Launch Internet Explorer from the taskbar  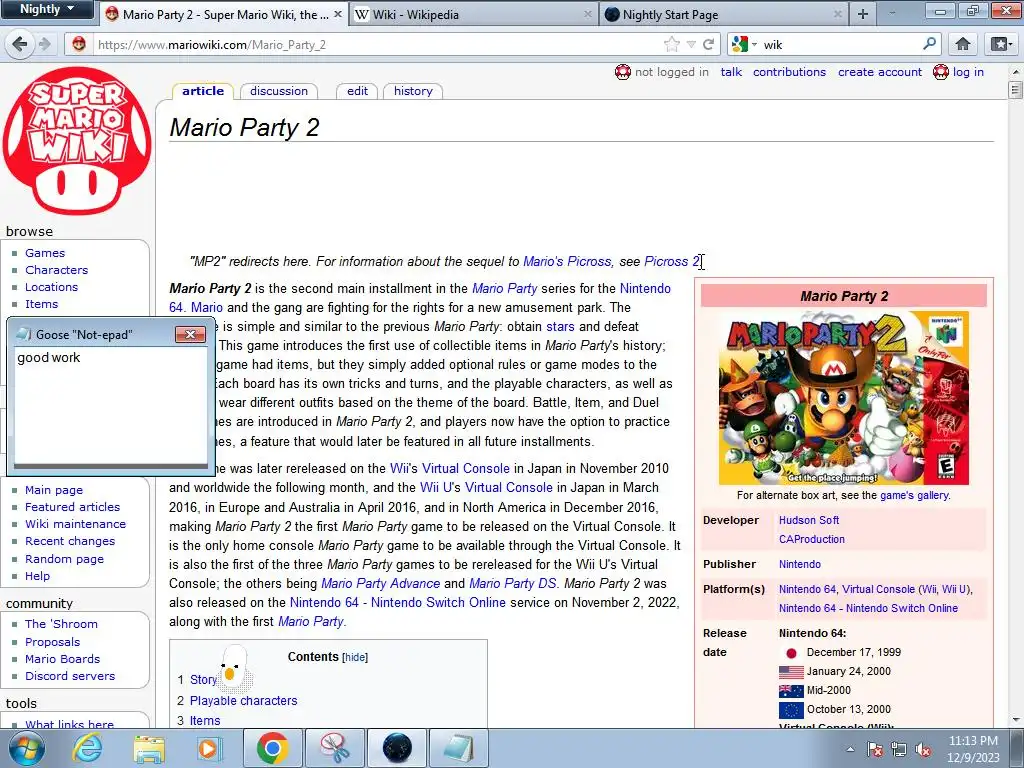coord(88,748)
